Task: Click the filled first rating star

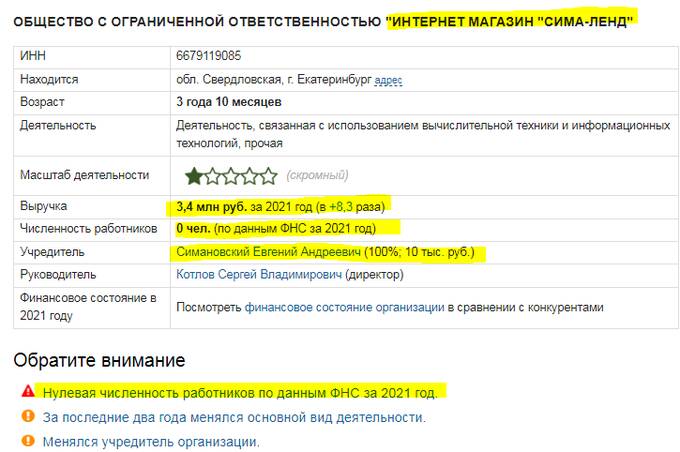Action: [x=193, y=176]
